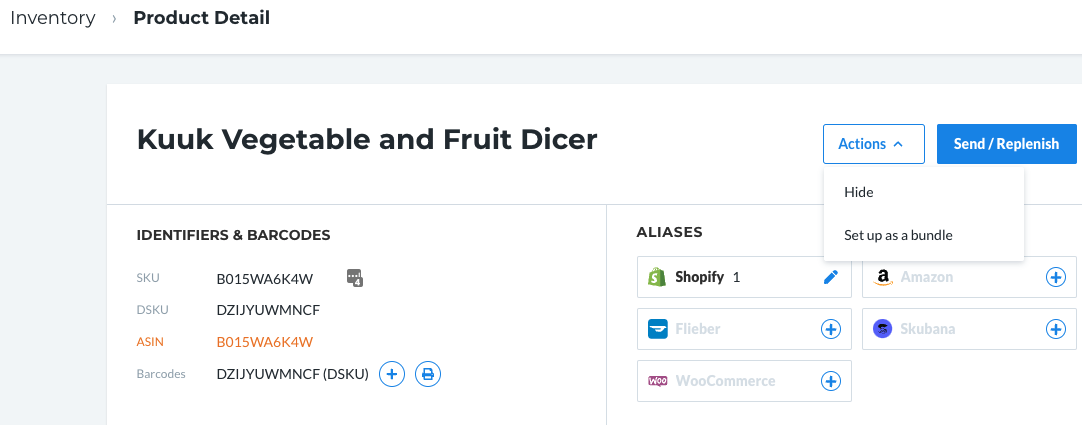This screenshot has width=1082, height=425.
Task: Edit the Shopify alias with pencil icon
Action: tap(831, 277)
